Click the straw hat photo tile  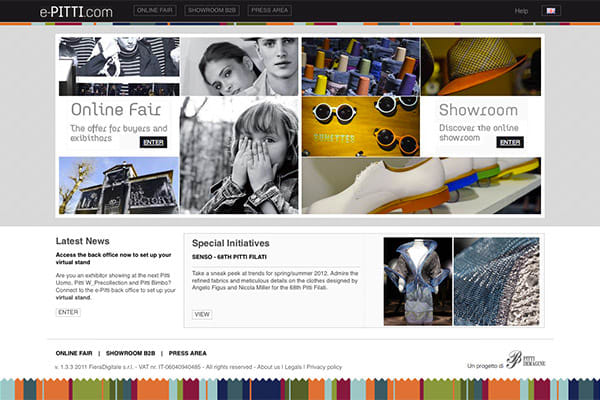coord(482,66)
